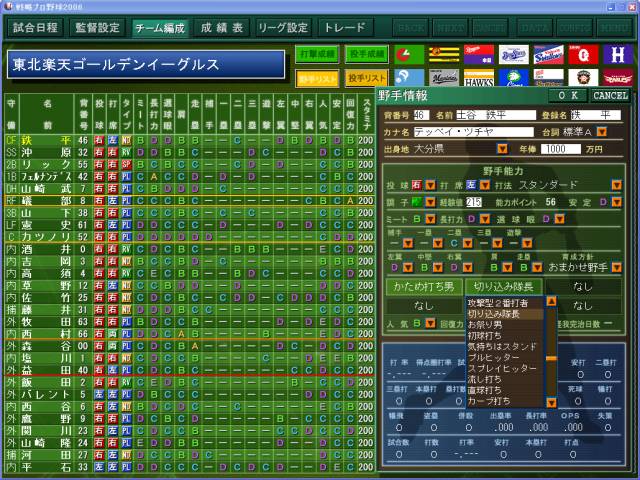
Task: Select the blue Lions team logo
Action: point(514,77)
